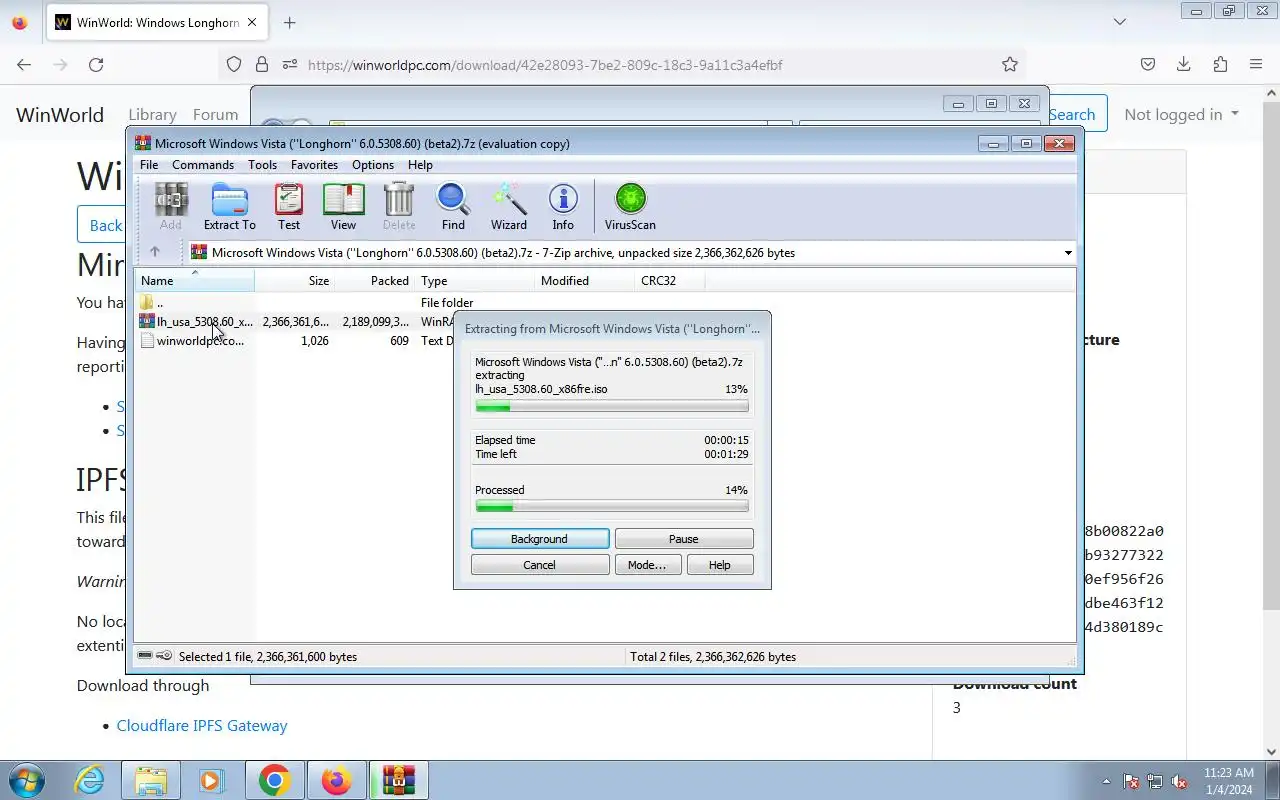1280x800 pixels.
Task: Sort by the Name column header
Action: [195, 280]
